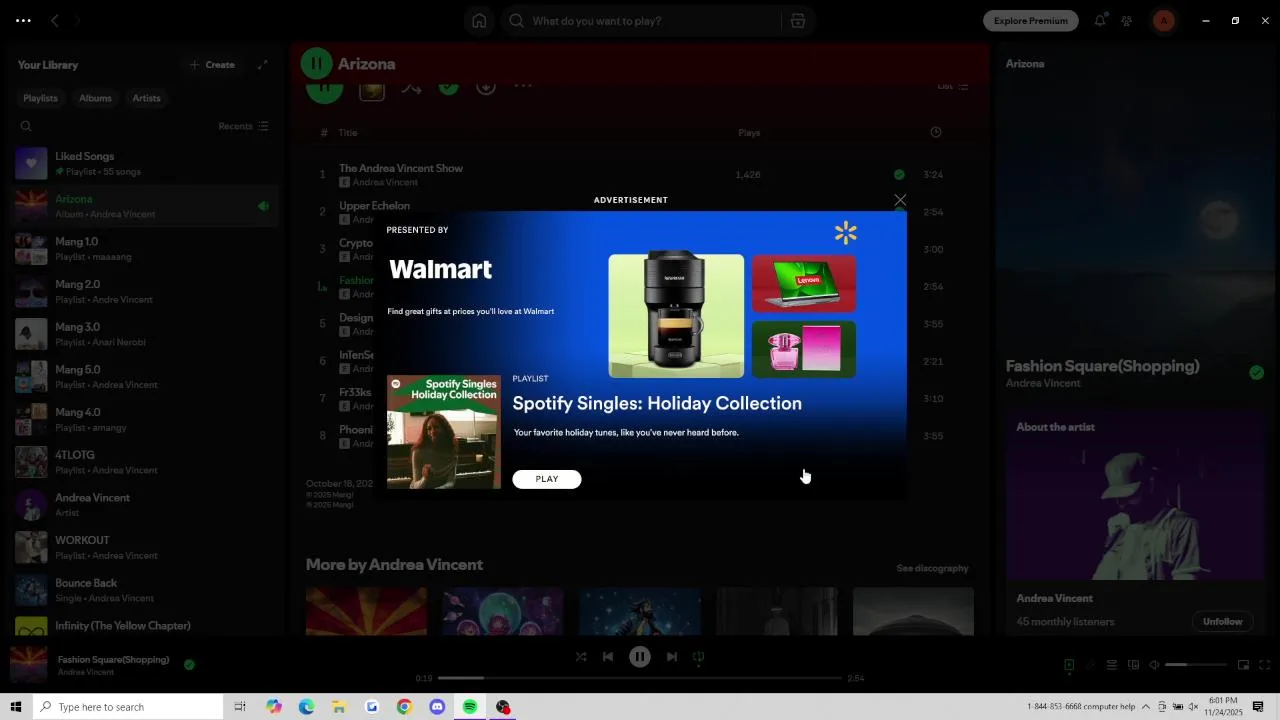Open the mini player icon
1280x720 pixels.
point(1244,665)
